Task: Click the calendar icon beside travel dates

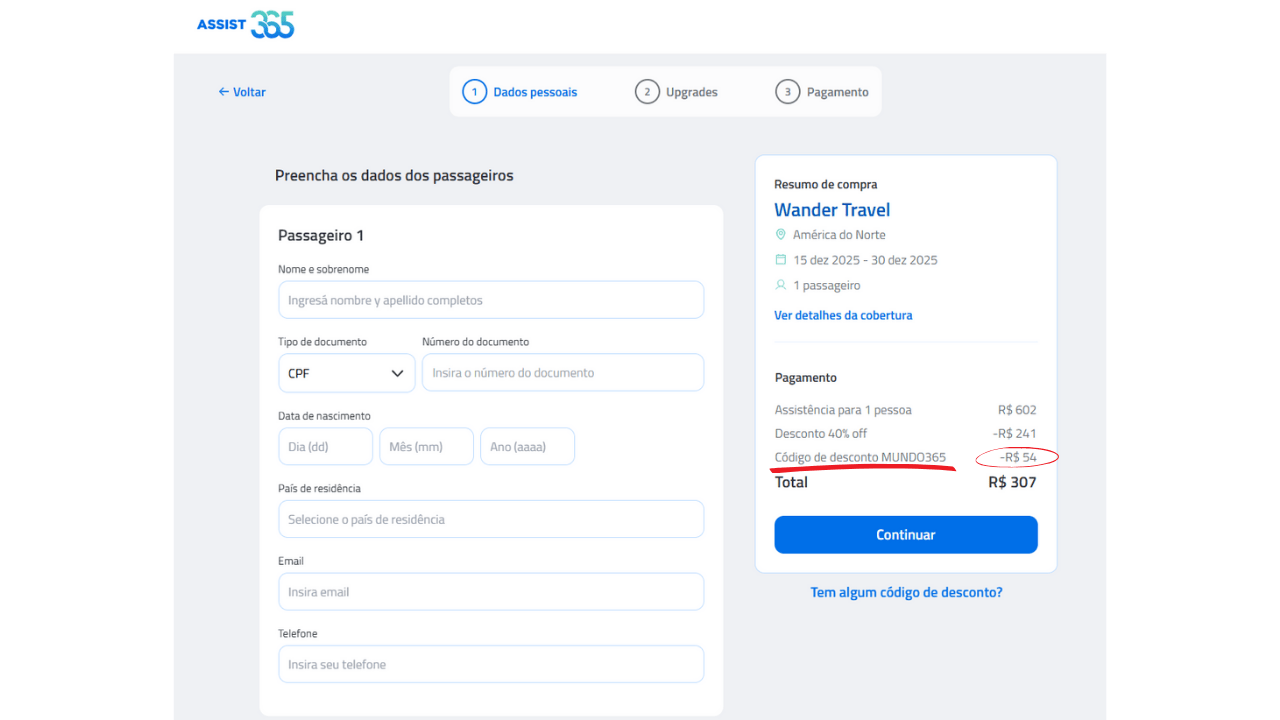Action: tap(781, 260)
